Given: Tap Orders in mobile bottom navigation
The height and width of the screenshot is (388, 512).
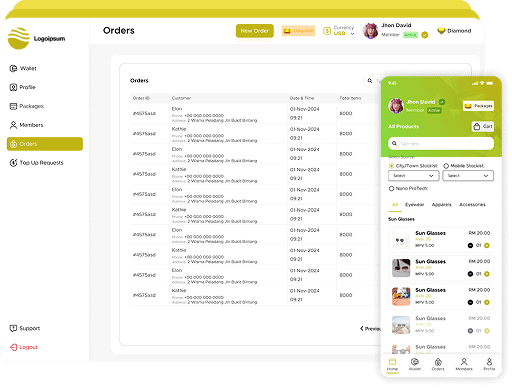Looking at the screenshot, I should coord(438,364).
